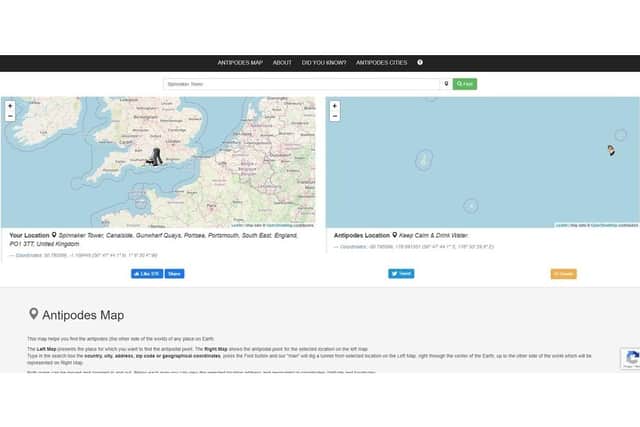The height and width of the screenshot is (427, 640).
Task: Open the Did You Know? page
Action: pyautogui.click(x=324, y=62)
